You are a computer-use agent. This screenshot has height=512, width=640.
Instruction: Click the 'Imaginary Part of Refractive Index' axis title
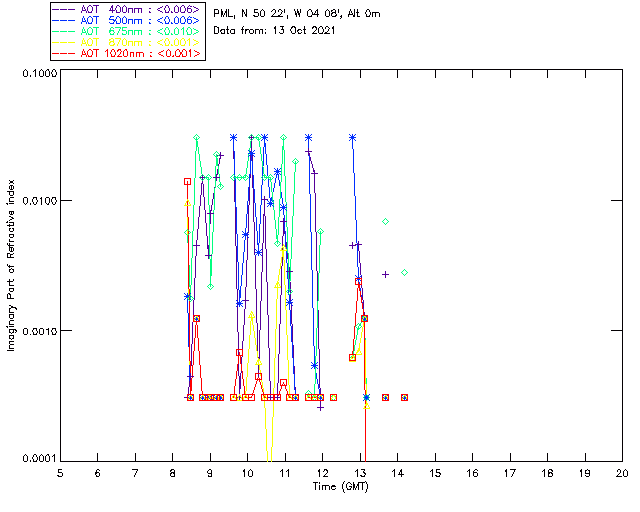(13, 265)
